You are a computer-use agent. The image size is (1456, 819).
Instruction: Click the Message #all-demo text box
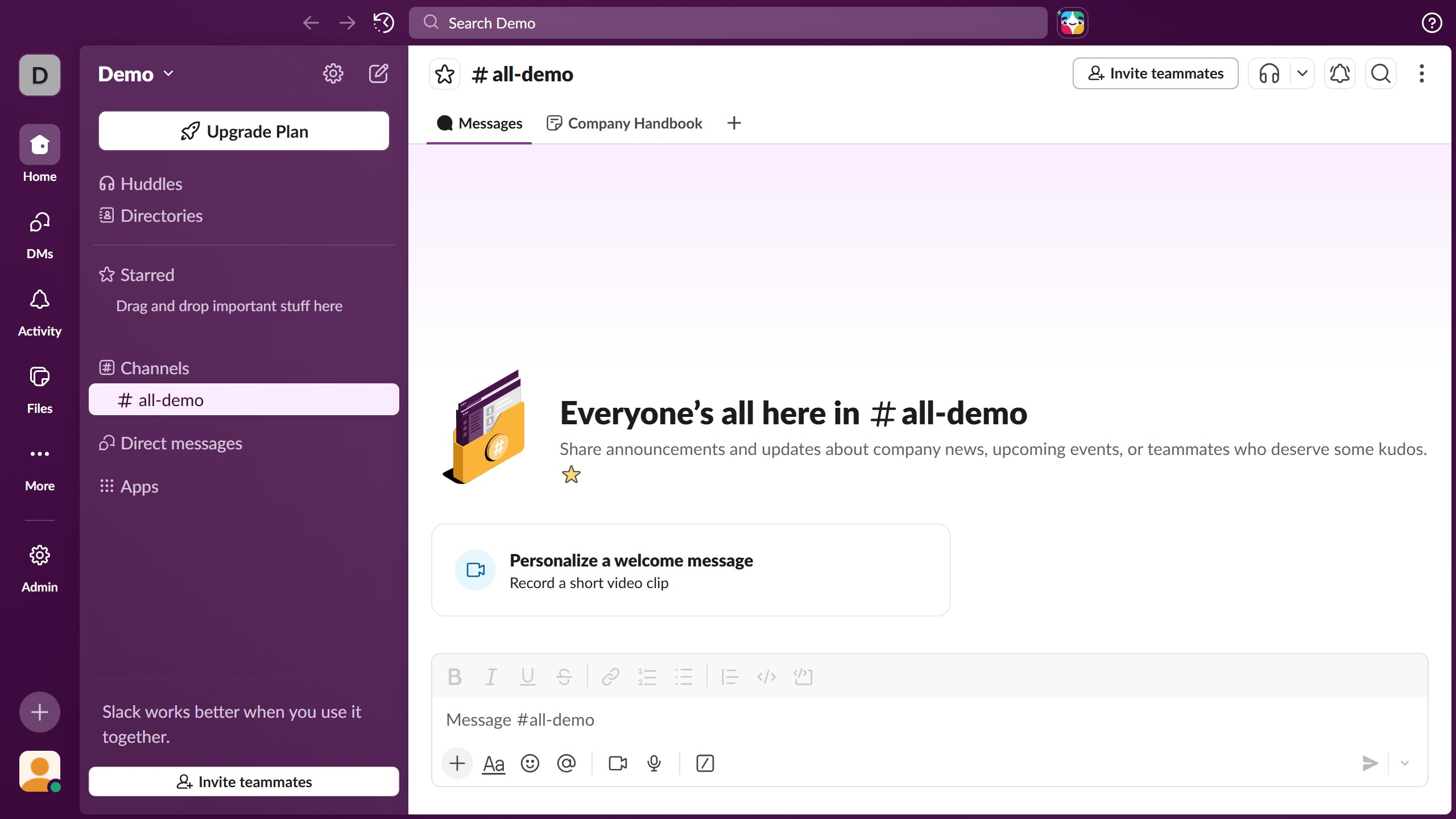pyautogui.click(x=929, y=720)
